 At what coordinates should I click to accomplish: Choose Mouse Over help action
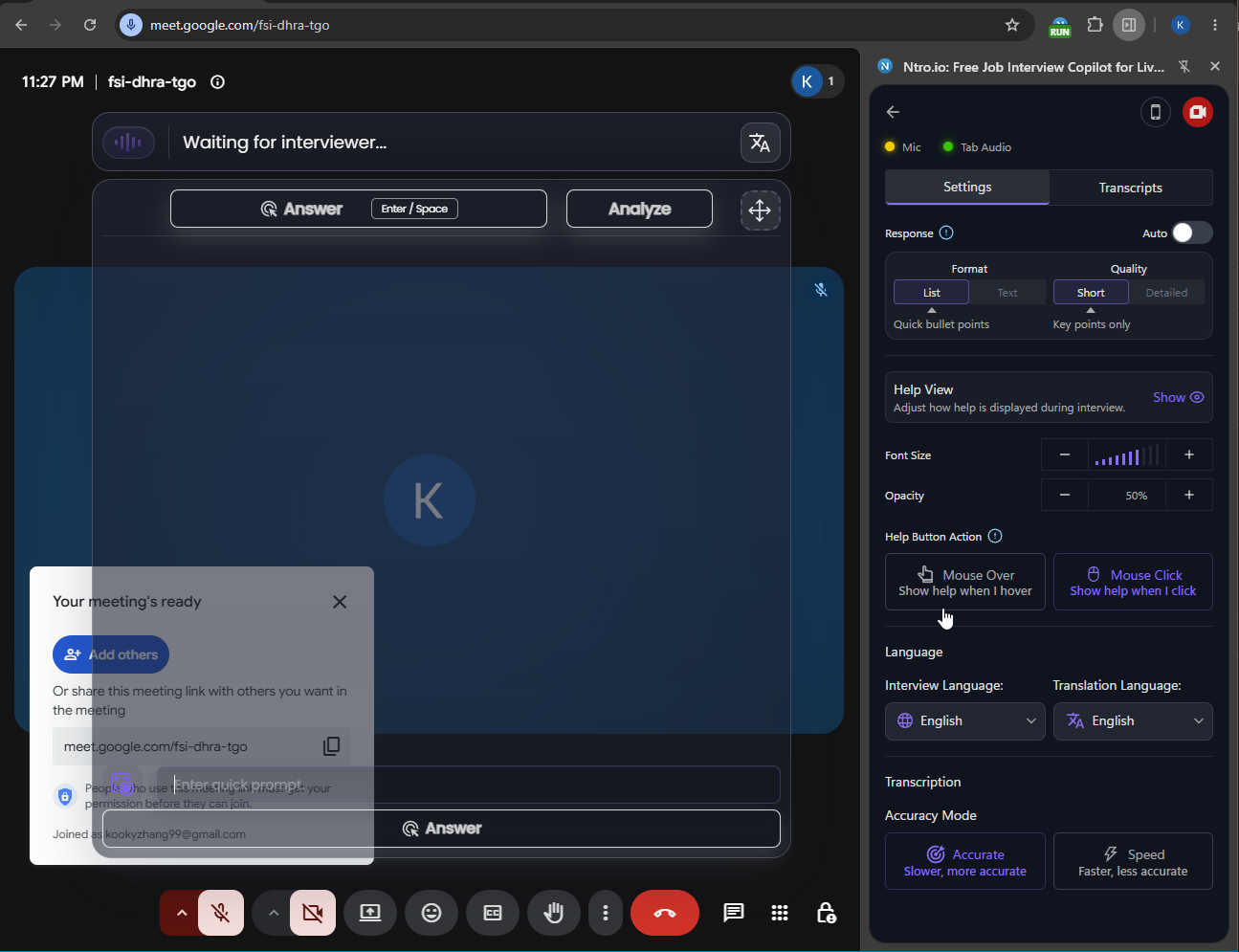coord(964,582)
